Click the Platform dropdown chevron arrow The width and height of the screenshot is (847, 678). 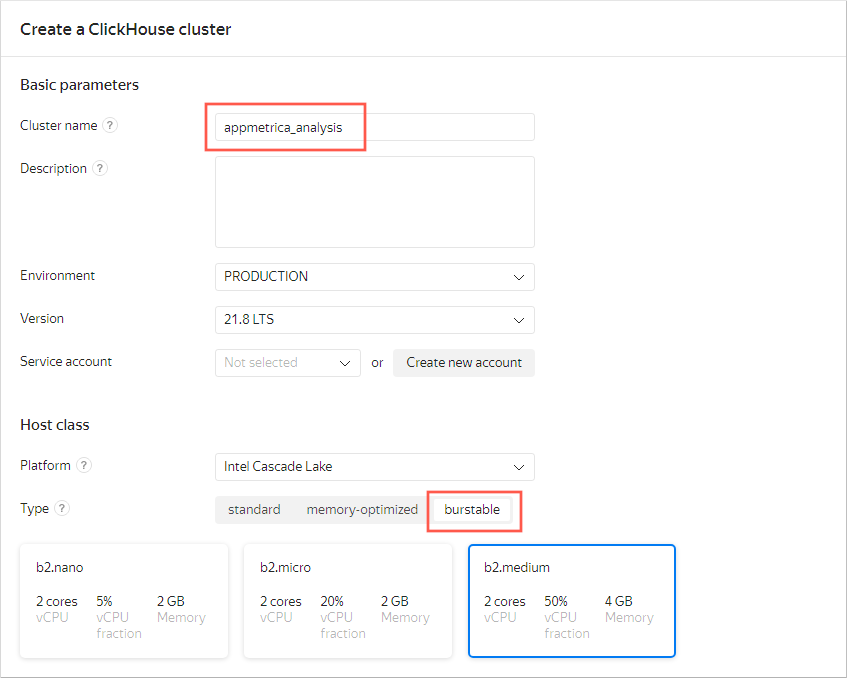[518, 467]
